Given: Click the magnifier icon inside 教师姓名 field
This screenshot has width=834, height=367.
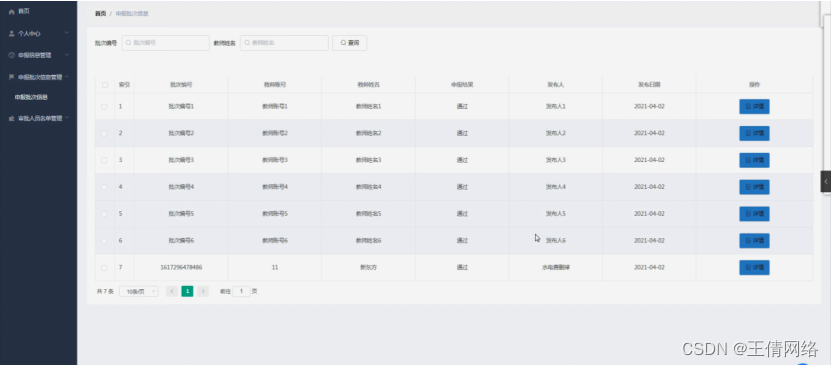Looking at the screenshot, I should 247,43.
